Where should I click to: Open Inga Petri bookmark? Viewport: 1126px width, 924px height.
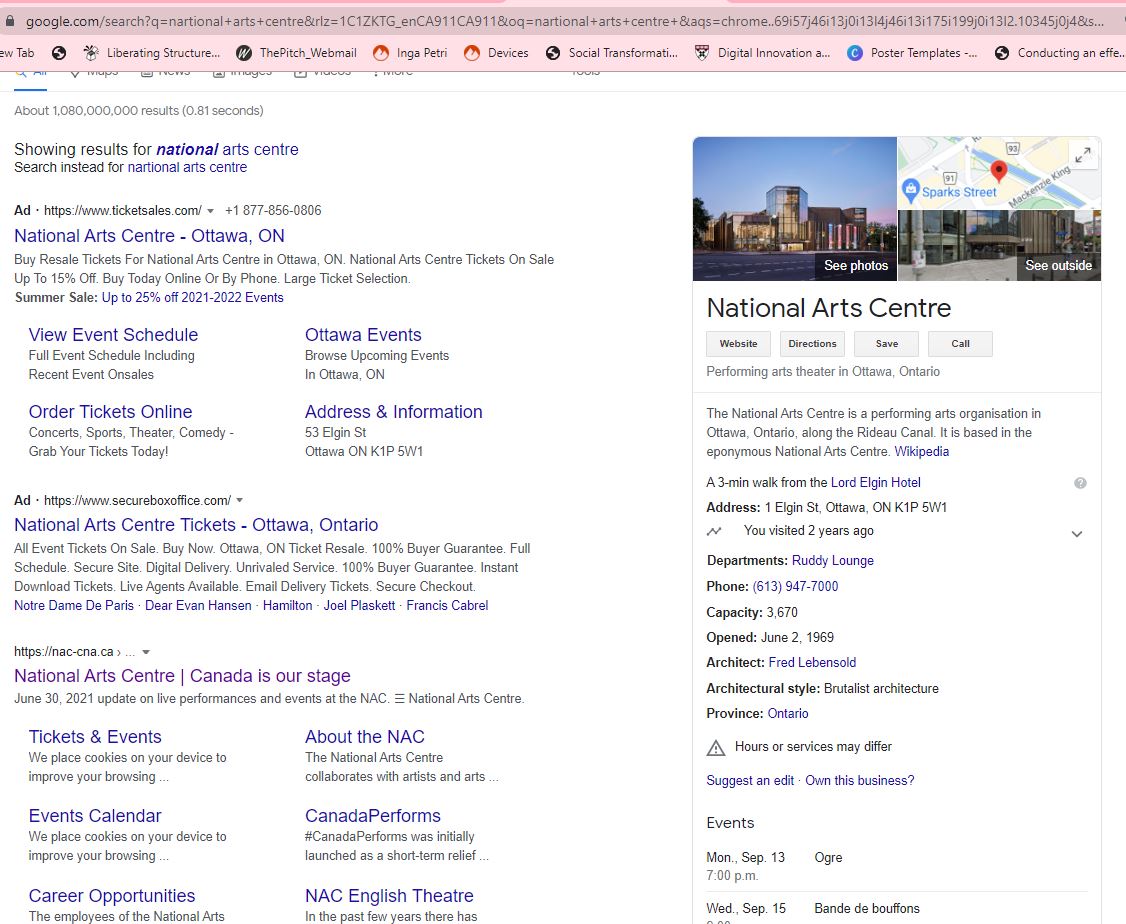click(x=410, y=52)
